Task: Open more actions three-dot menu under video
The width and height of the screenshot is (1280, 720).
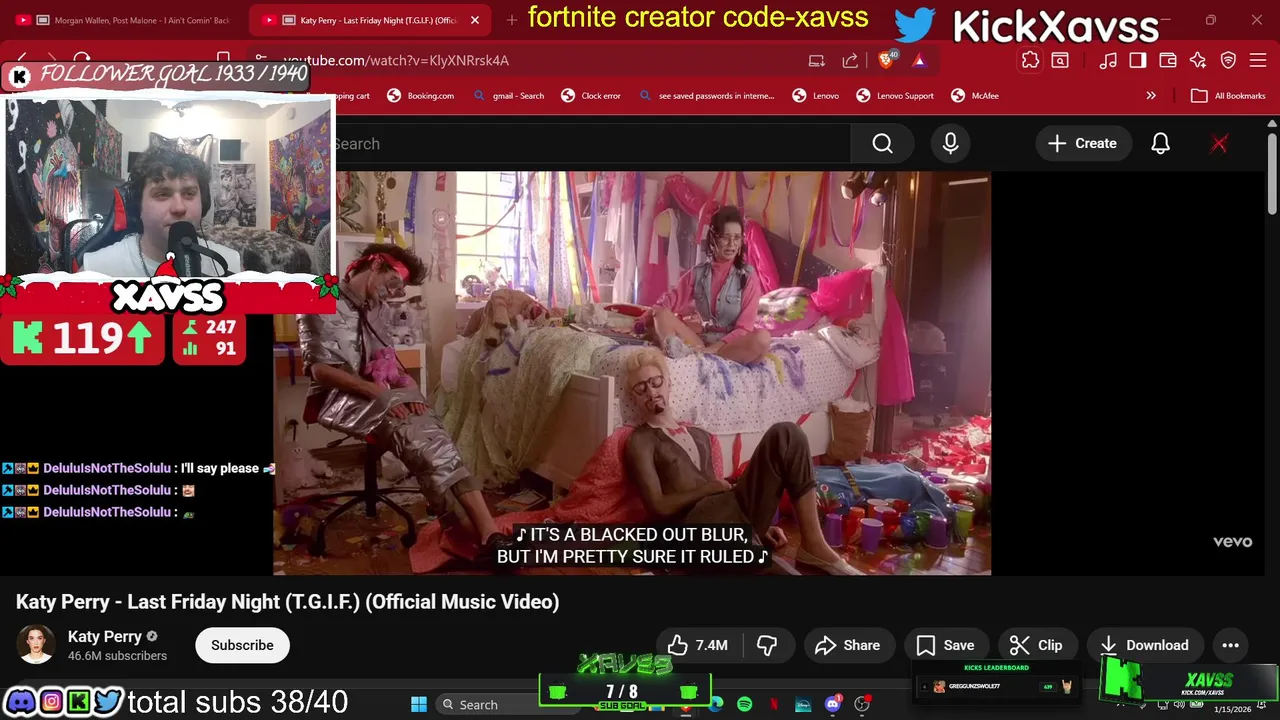Action: click(x=1230, y=645)
